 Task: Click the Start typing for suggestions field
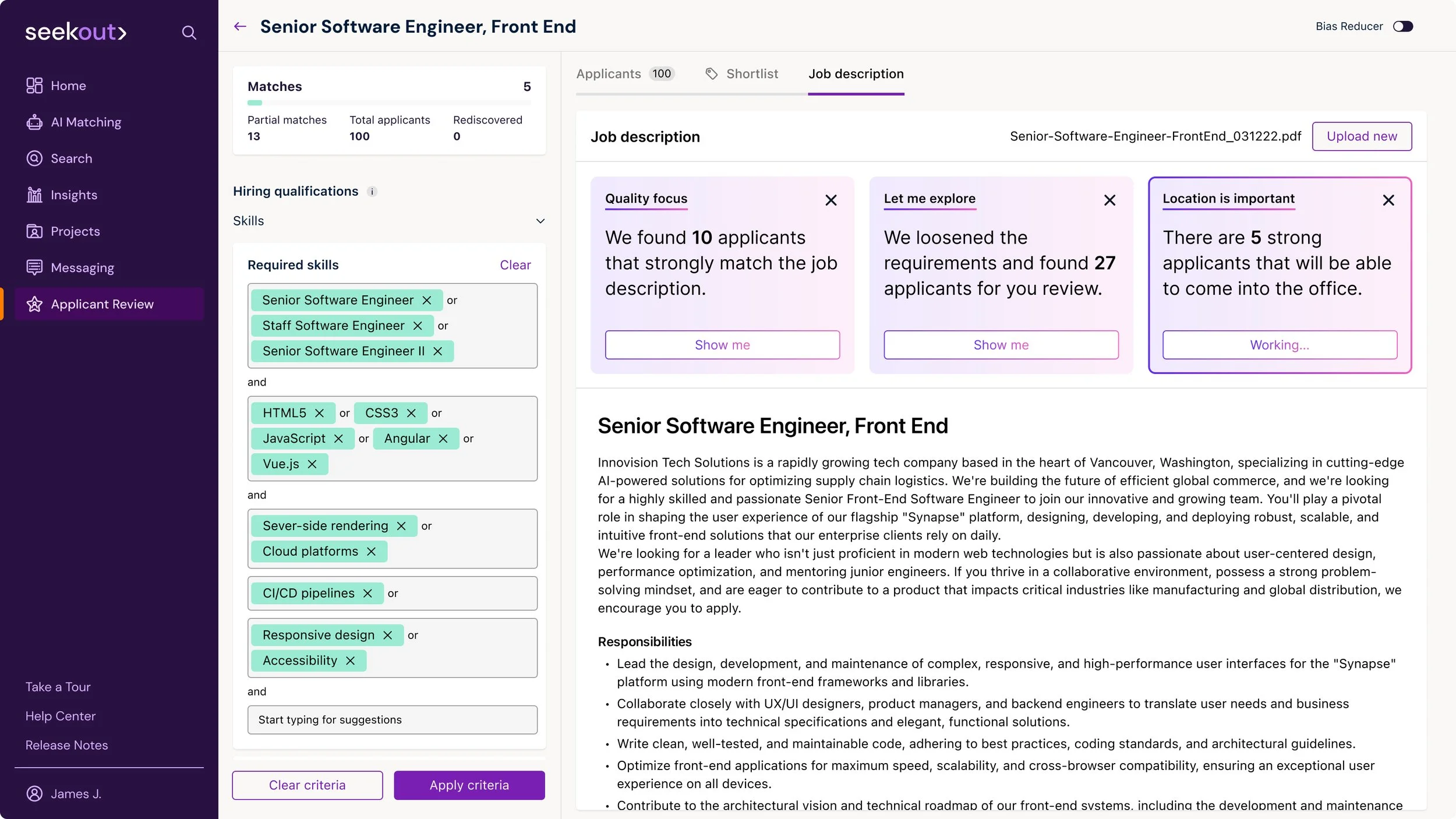[392, 720]
